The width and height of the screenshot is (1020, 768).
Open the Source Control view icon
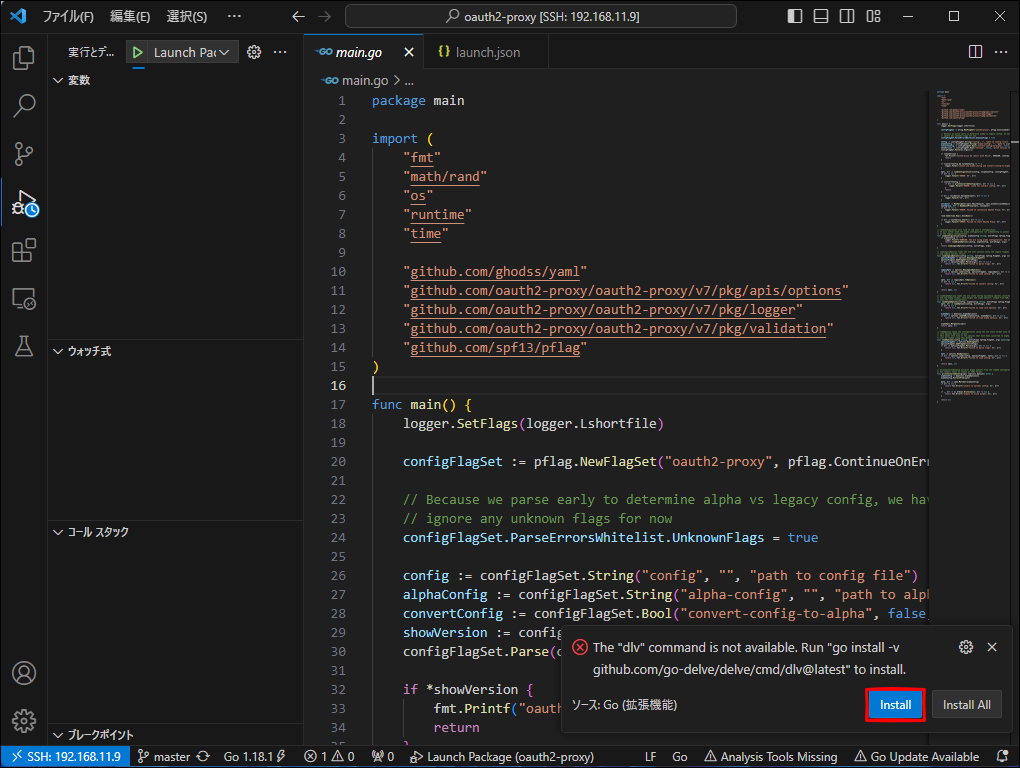click(23, 153)
